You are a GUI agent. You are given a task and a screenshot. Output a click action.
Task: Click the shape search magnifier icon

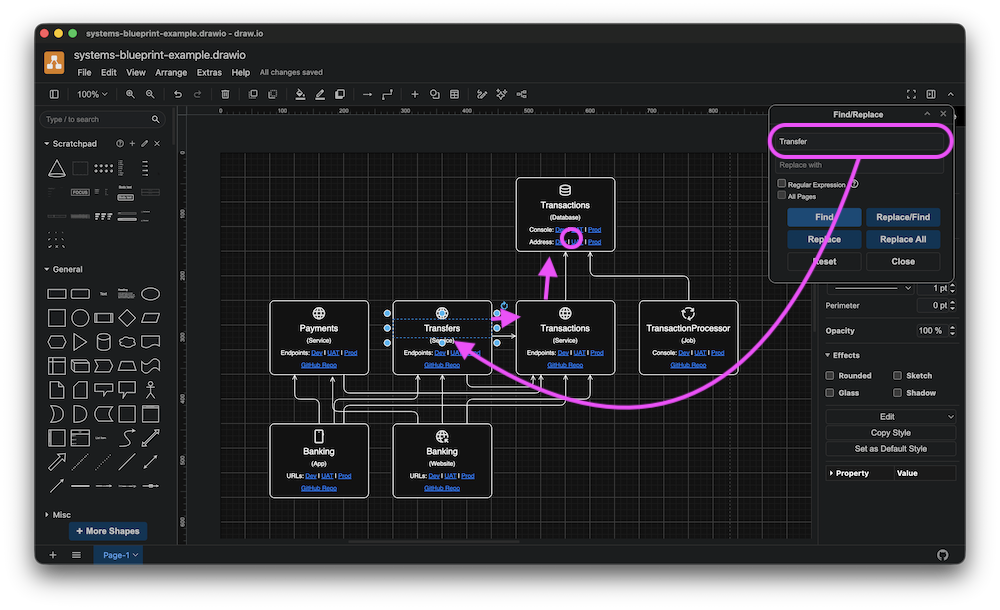coord(156,119)
